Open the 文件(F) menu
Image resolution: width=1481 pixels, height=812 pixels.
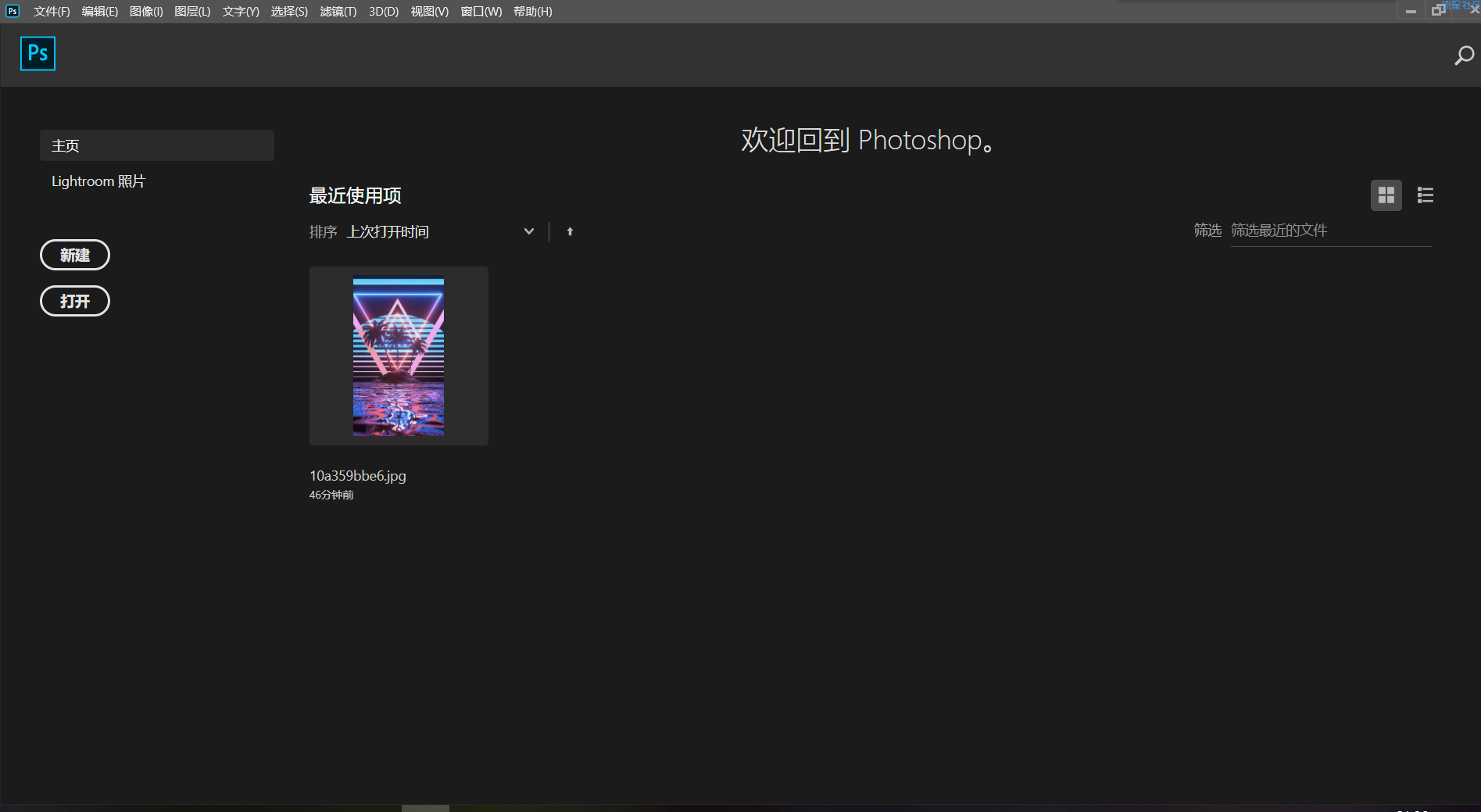coord(52,11)
